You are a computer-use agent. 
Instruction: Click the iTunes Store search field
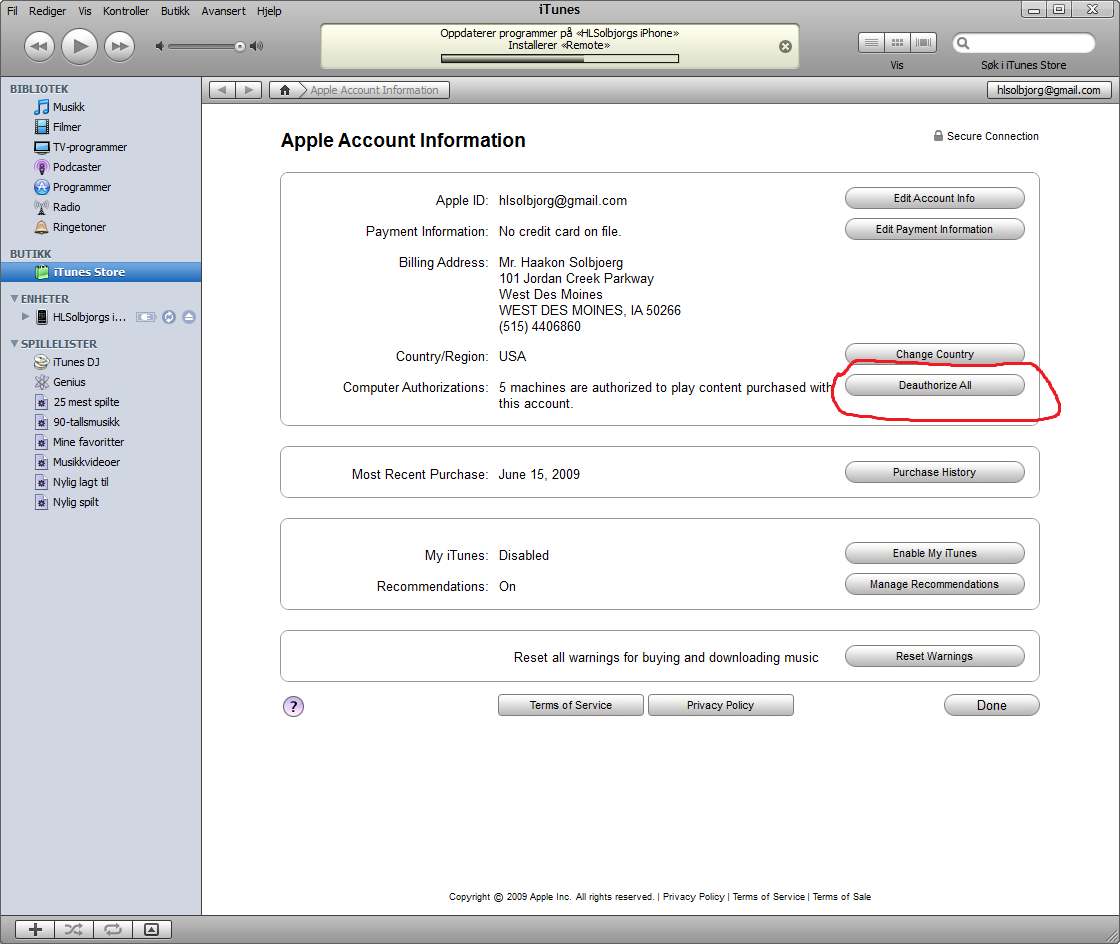click(x=1024, y=44)
